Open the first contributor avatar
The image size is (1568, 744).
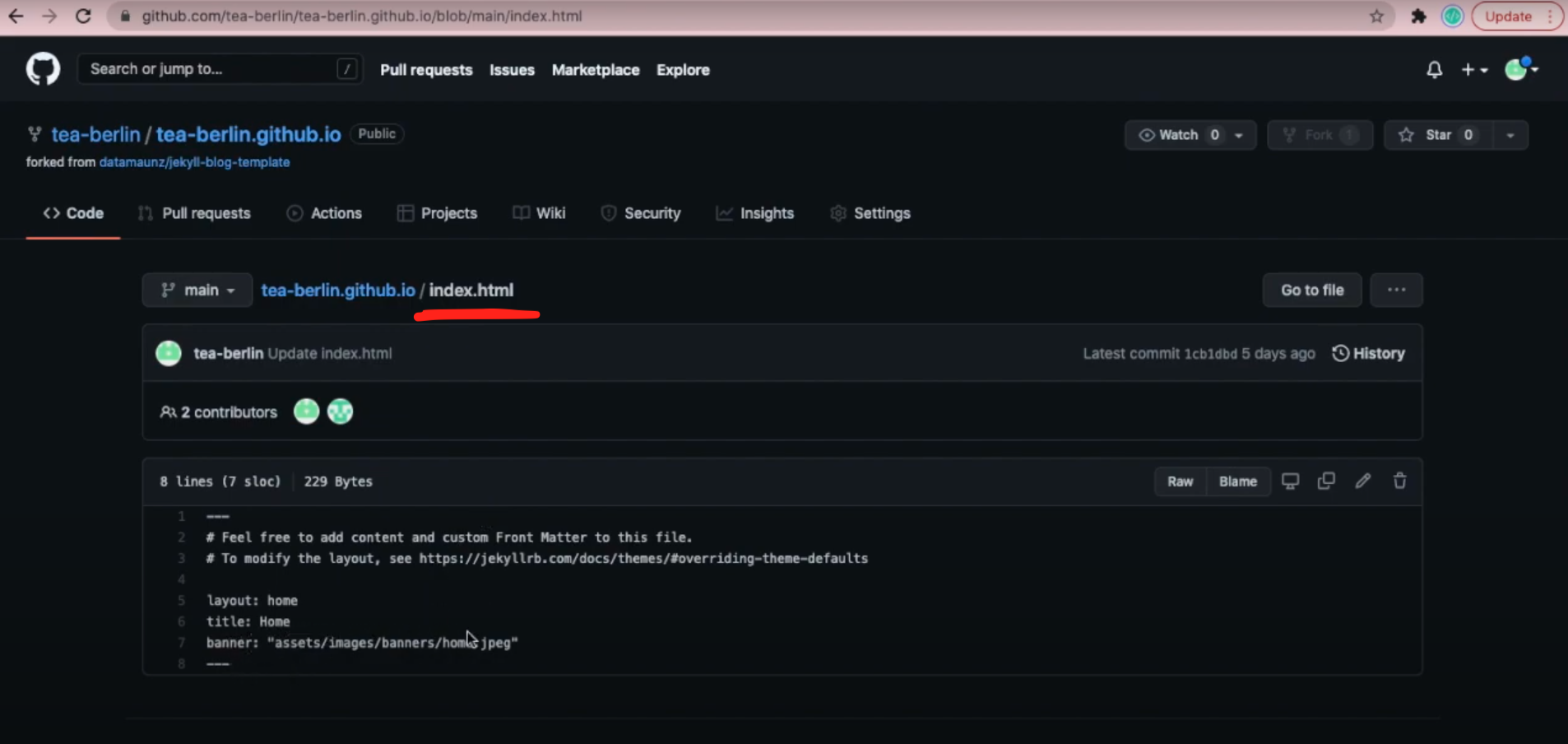(307, 412)
